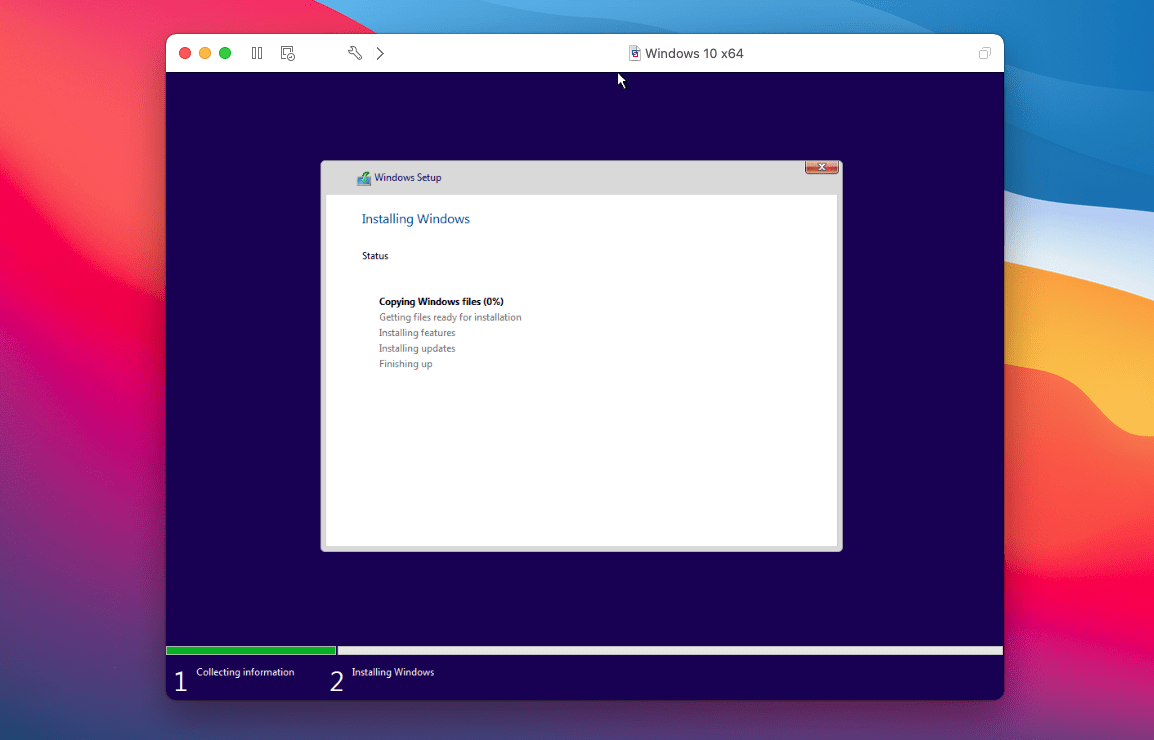
Task: Select 'Copying Windows files (0%)' status line
Action: (442, 301)
